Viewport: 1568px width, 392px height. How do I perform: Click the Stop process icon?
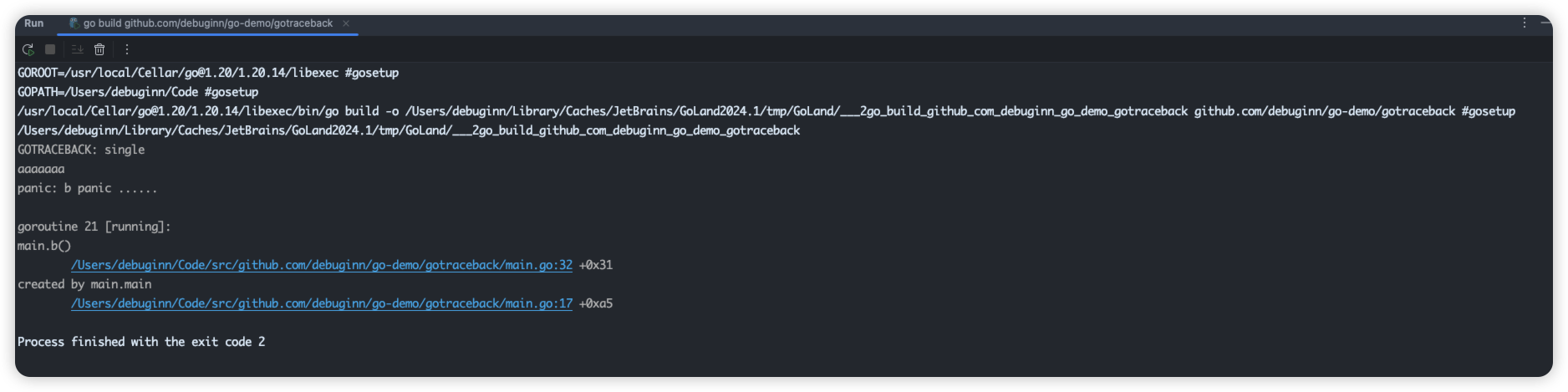[50, 49]
